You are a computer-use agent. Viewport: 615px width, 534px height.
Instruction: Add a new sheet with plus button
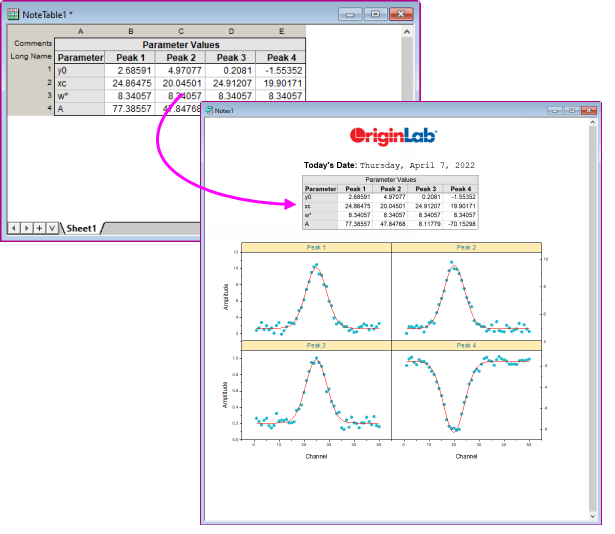tap(39, 228)
